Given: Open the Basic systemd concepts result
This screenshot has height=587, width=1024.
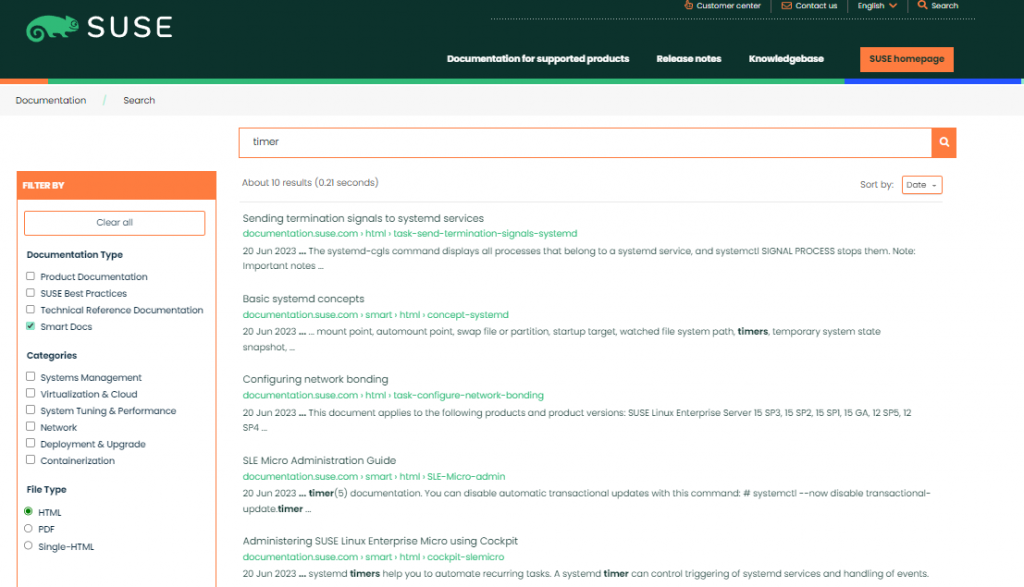Looking at the screenshot, I should pos(303,299).
